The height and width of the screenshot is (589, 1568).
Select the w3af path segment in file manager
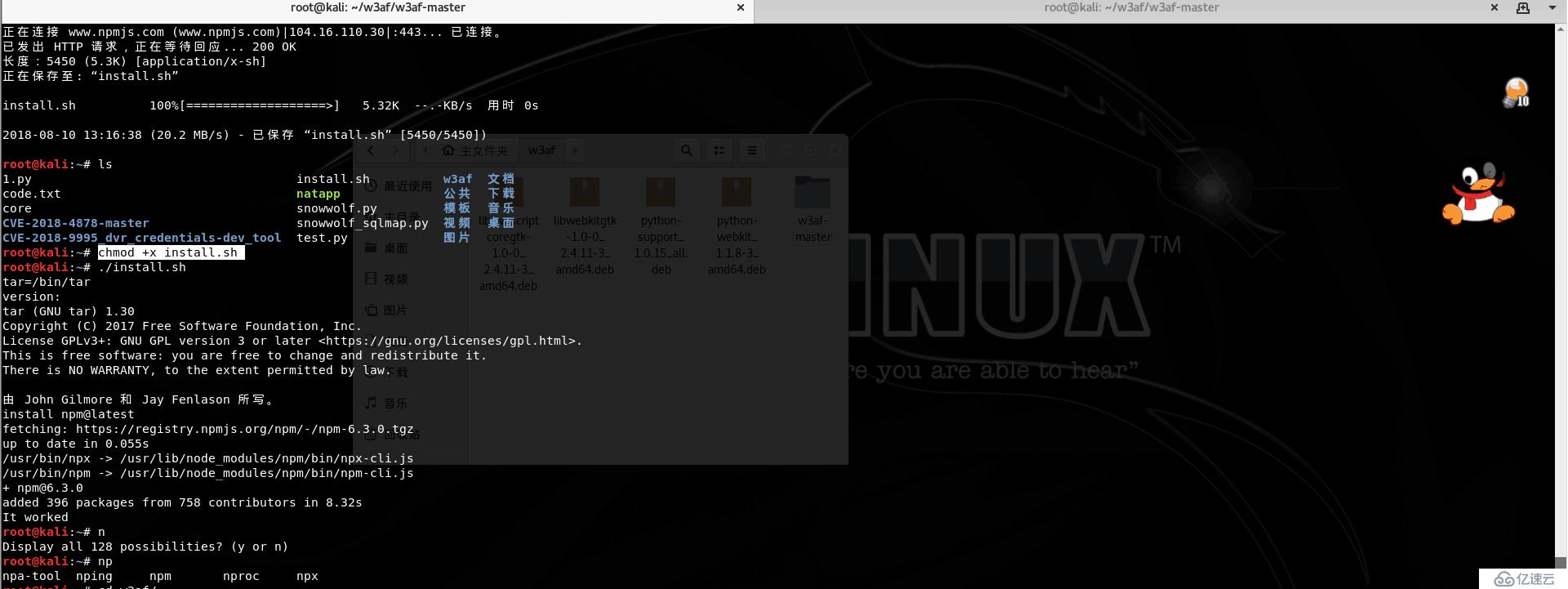[541, 150]
